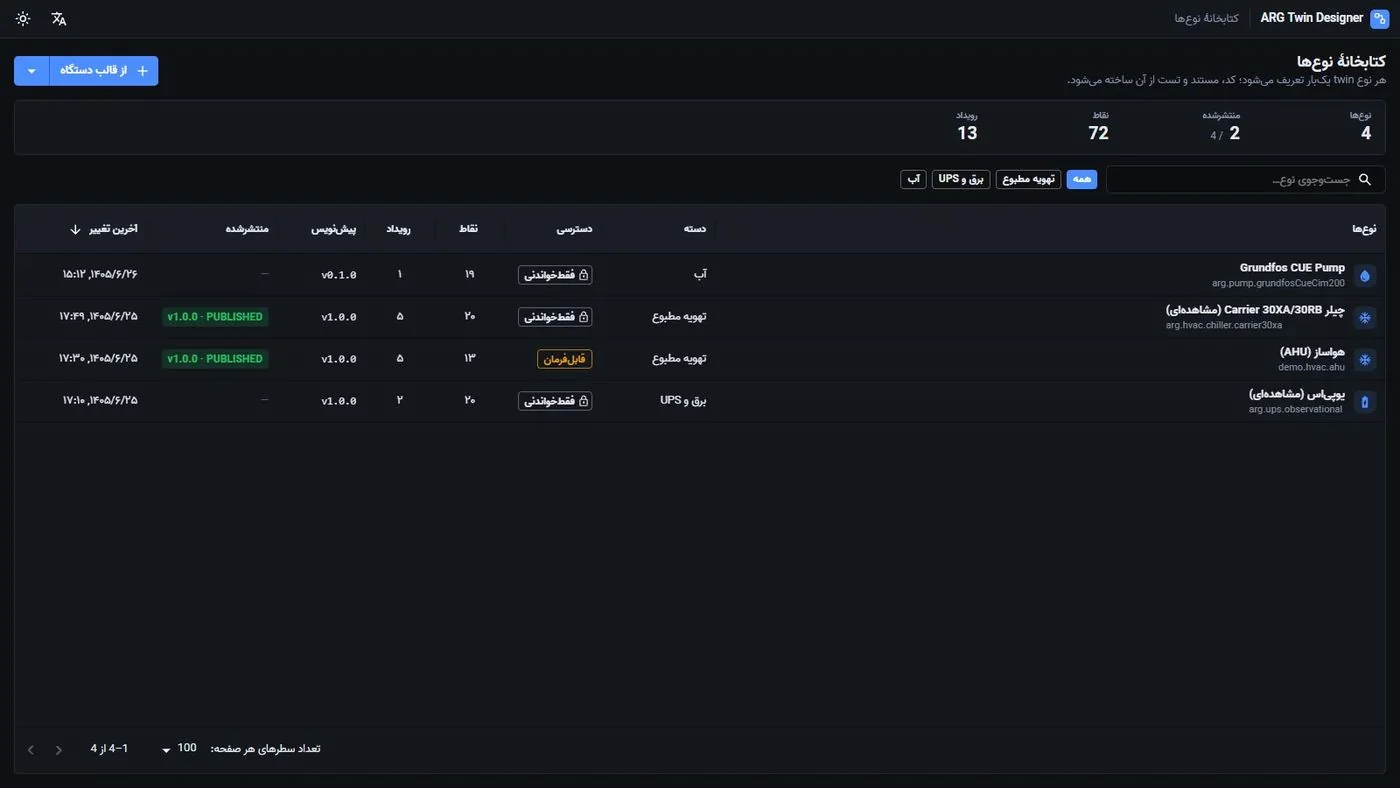Image resolution: width=1400 pixels, height=788 pixels.
Task: Click v1.0.0 PUBLISHED badge in Carrier chiller row
Action: (x=215, y=317)
